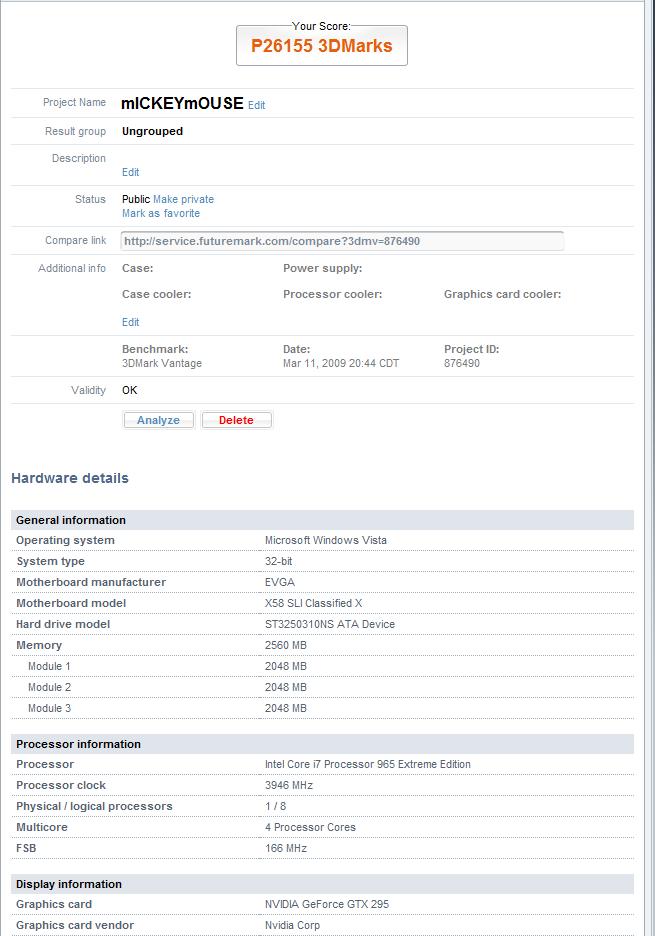Click the Hardware details heading
Image resolution: width=655 pixels, height=936 pixels.
(x=70, y=478)
